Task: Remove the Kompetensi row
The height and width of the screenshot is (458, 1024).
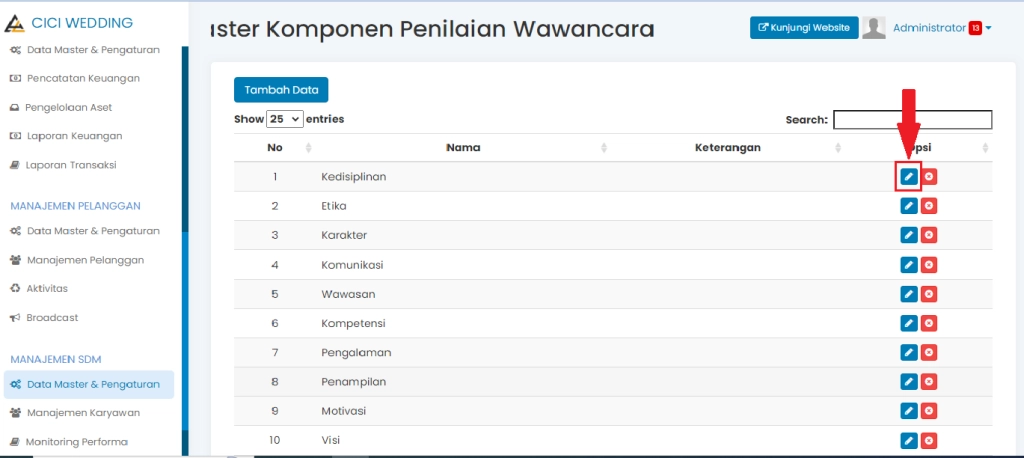Action: 929,323
